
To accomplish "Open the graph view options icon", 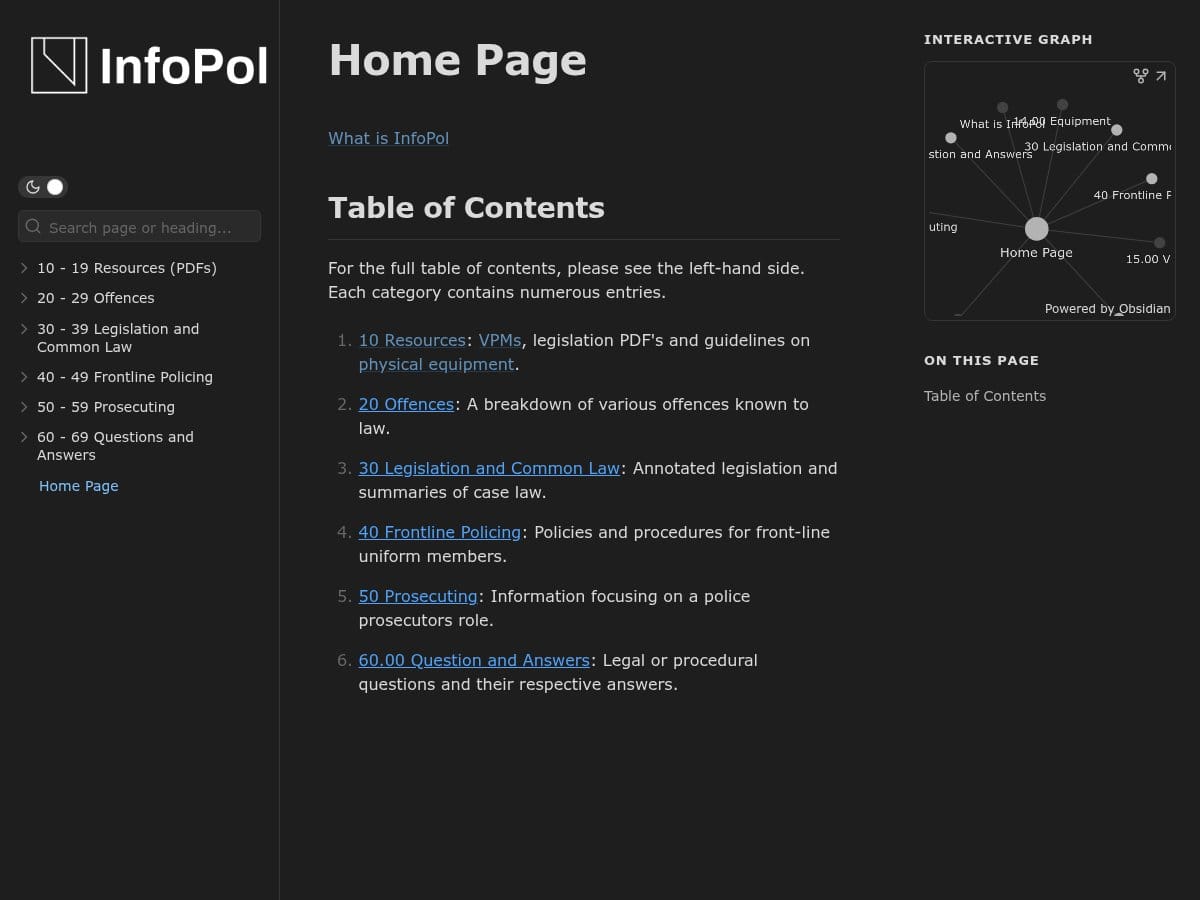I will 1140,76.
